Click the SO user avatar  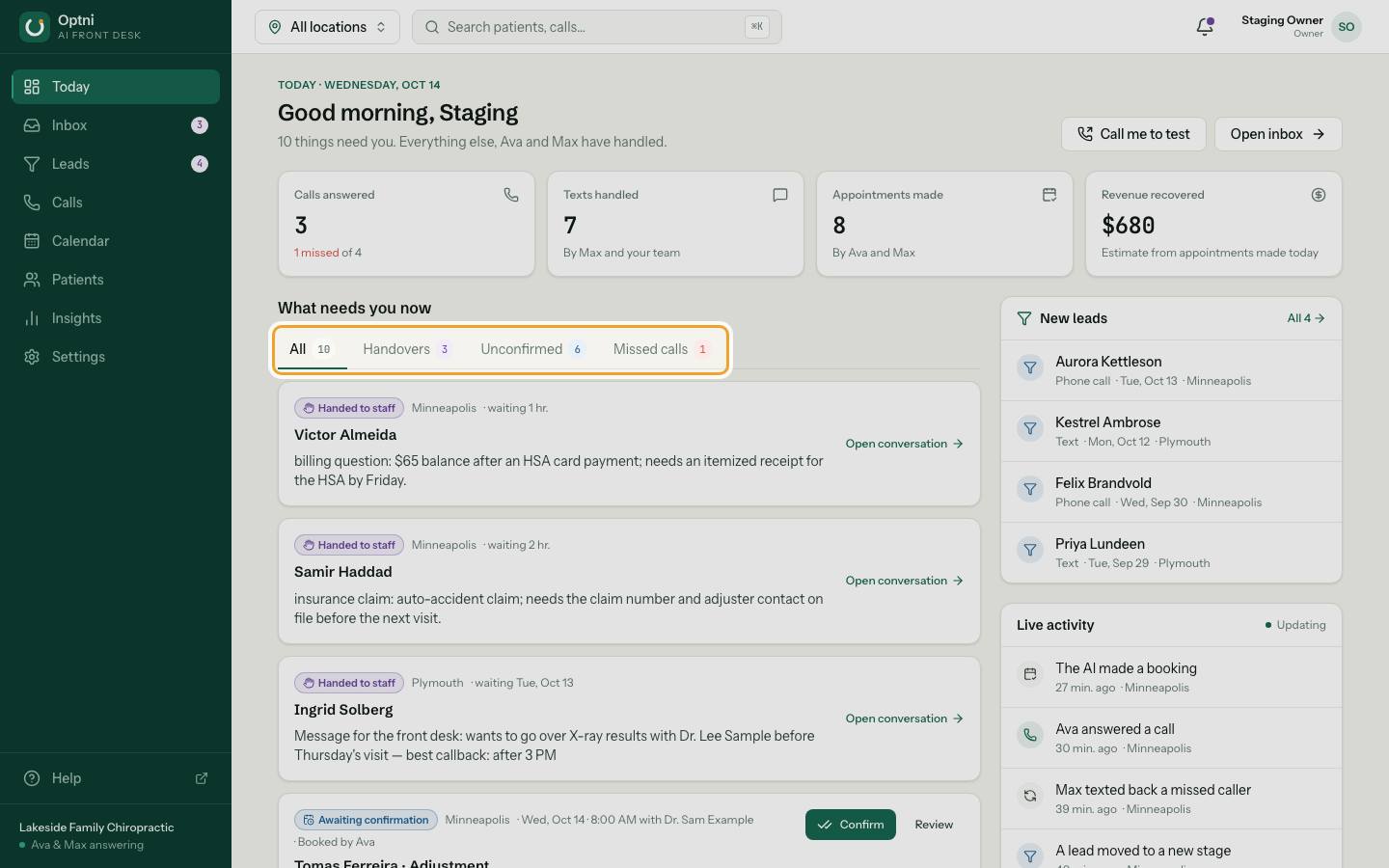point(1347,27)
